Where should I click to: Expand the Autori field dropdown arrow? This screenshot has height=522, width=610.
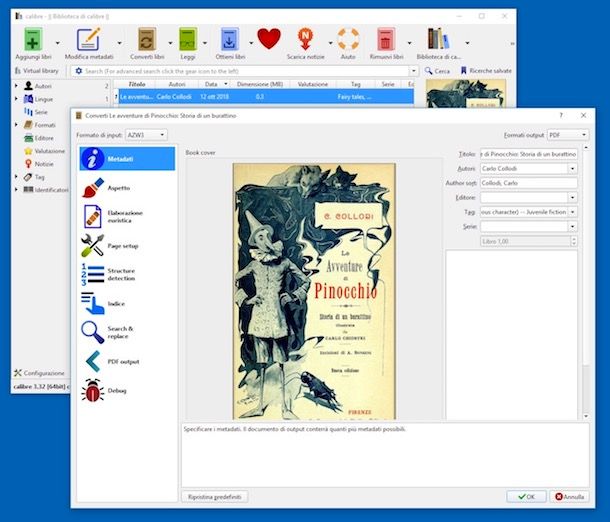(572, 169)
